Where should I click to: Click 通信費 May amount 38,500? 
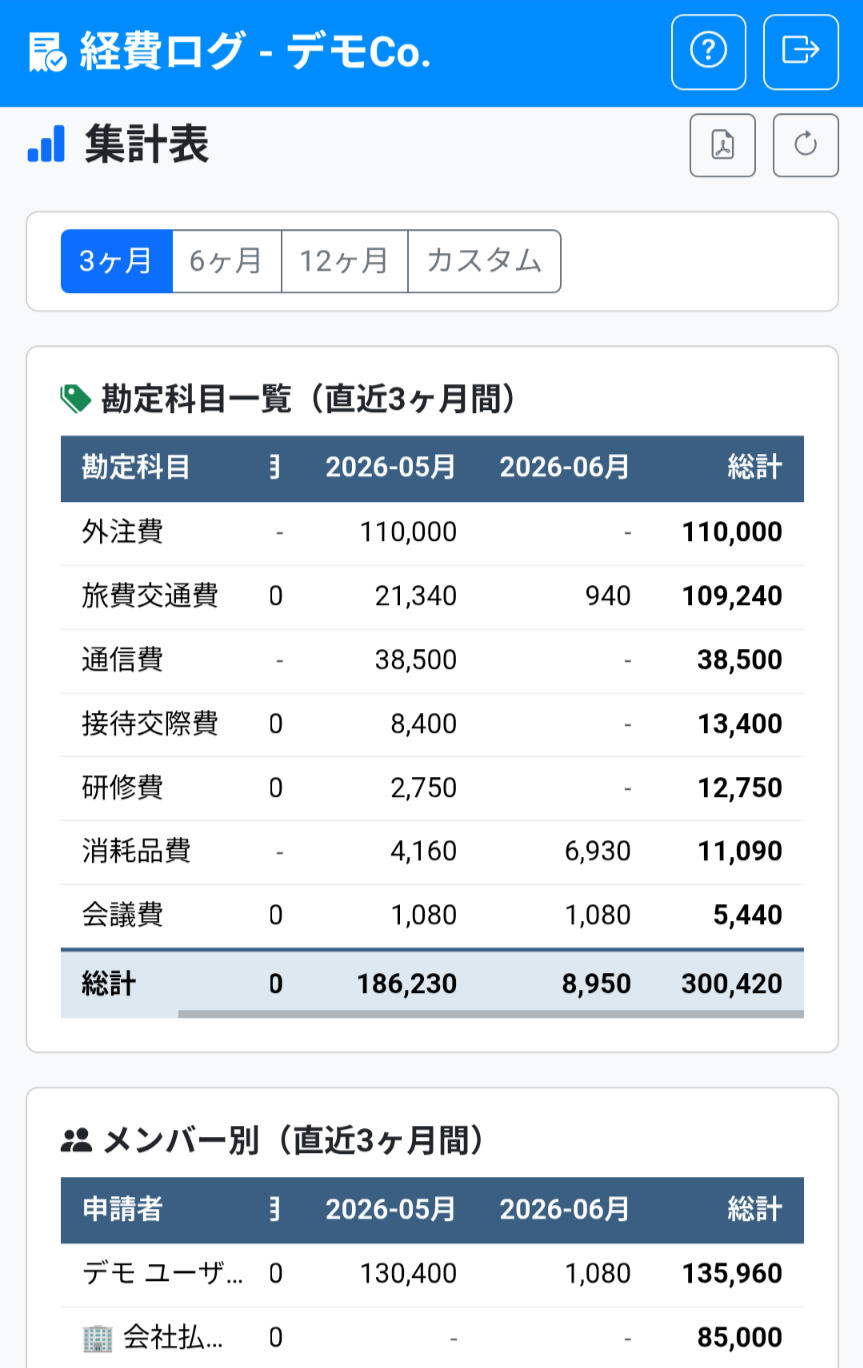(x=416, y=660)
